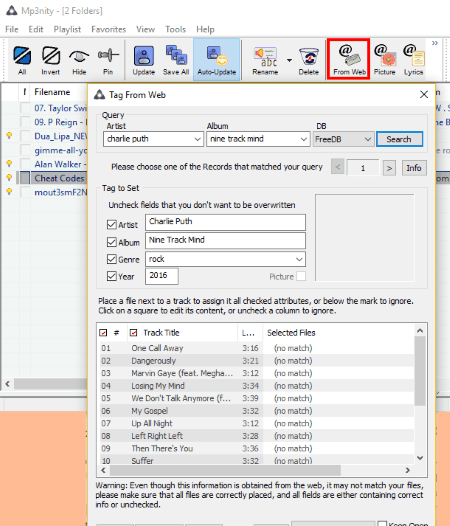Select track Dangerously

(153, 361)
